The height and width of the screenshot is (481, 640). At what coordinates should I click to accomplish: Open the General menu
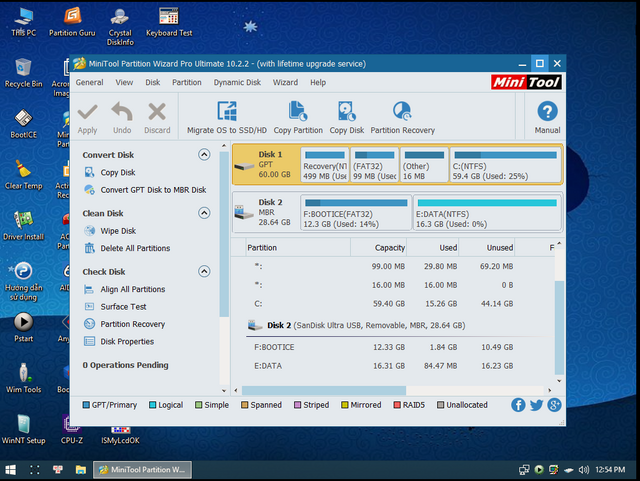tap(89, 82)
